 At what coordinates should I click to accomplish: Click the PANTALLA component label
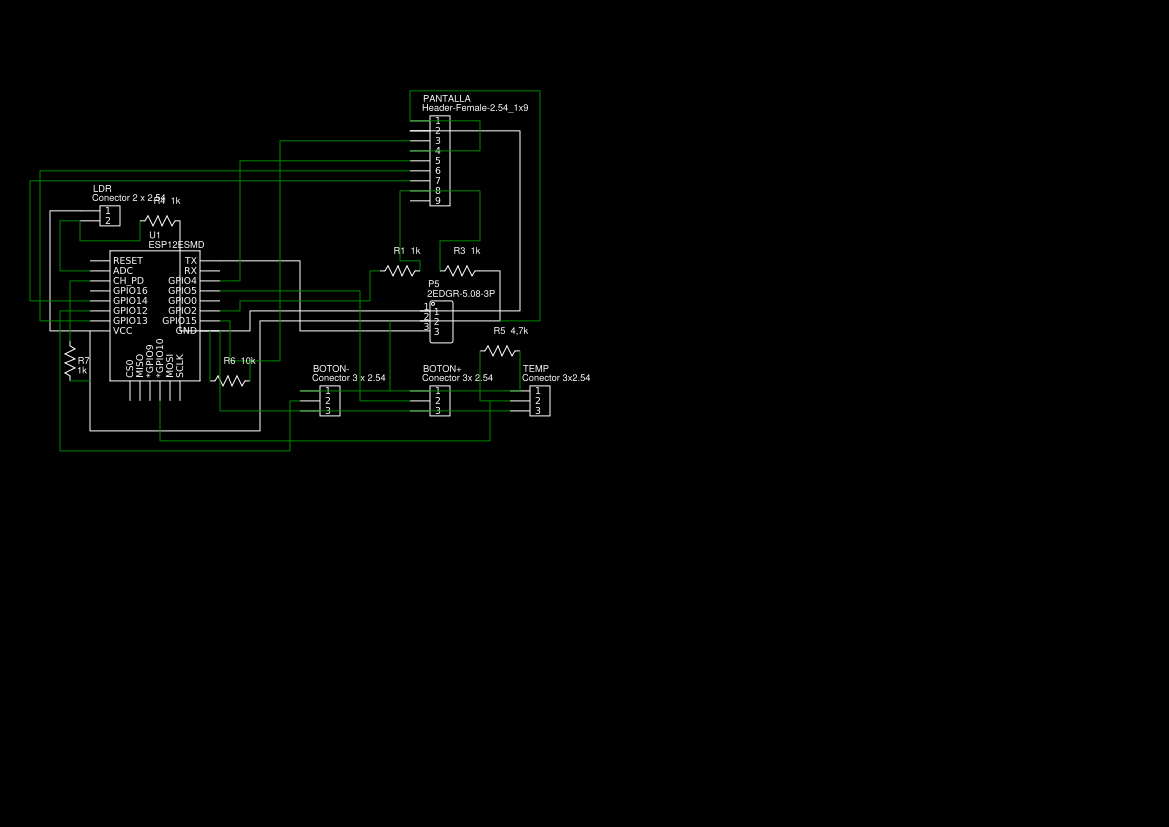point(447,98)
